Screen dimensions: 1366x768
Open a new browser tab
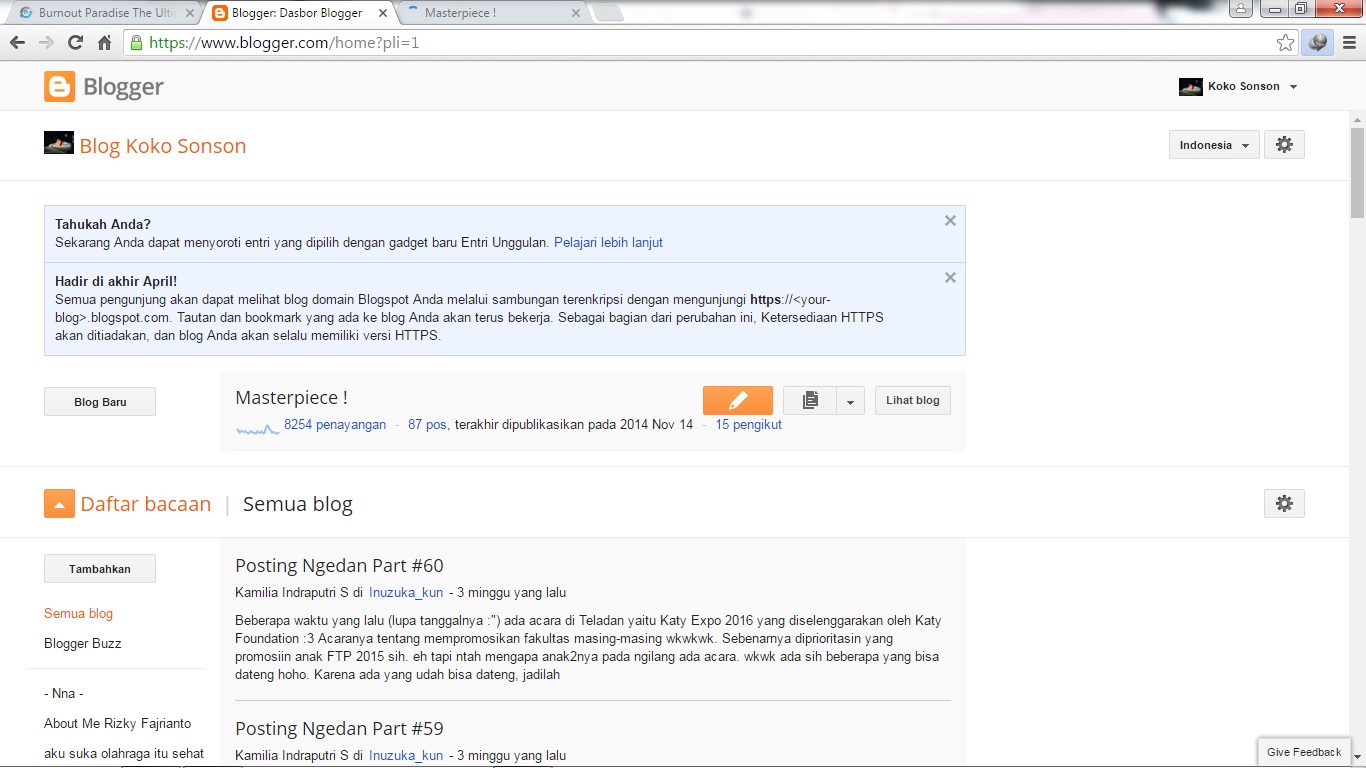point(608,13)
